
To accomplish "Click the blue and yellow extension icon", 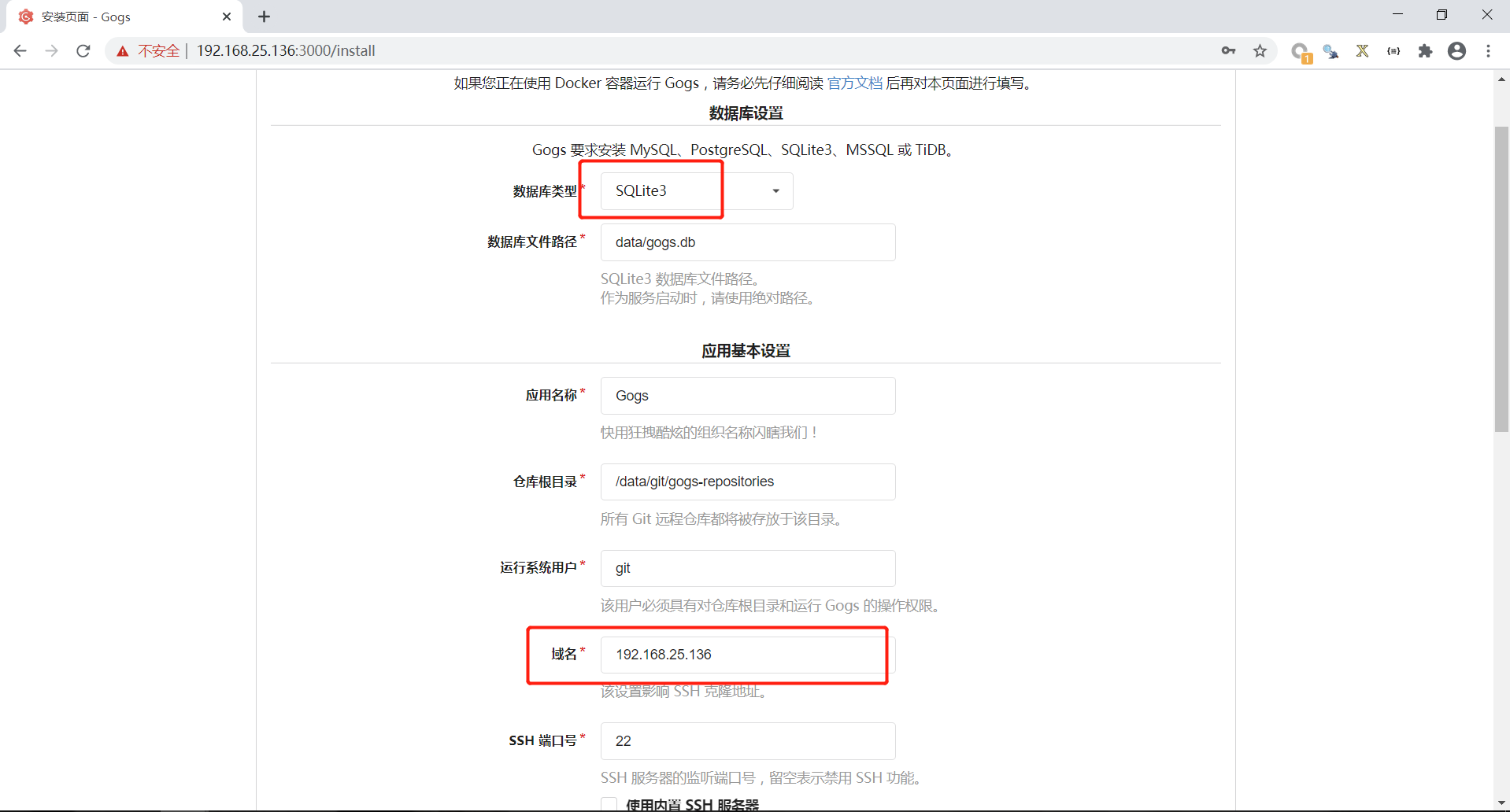I will (x=1331, y=51).
